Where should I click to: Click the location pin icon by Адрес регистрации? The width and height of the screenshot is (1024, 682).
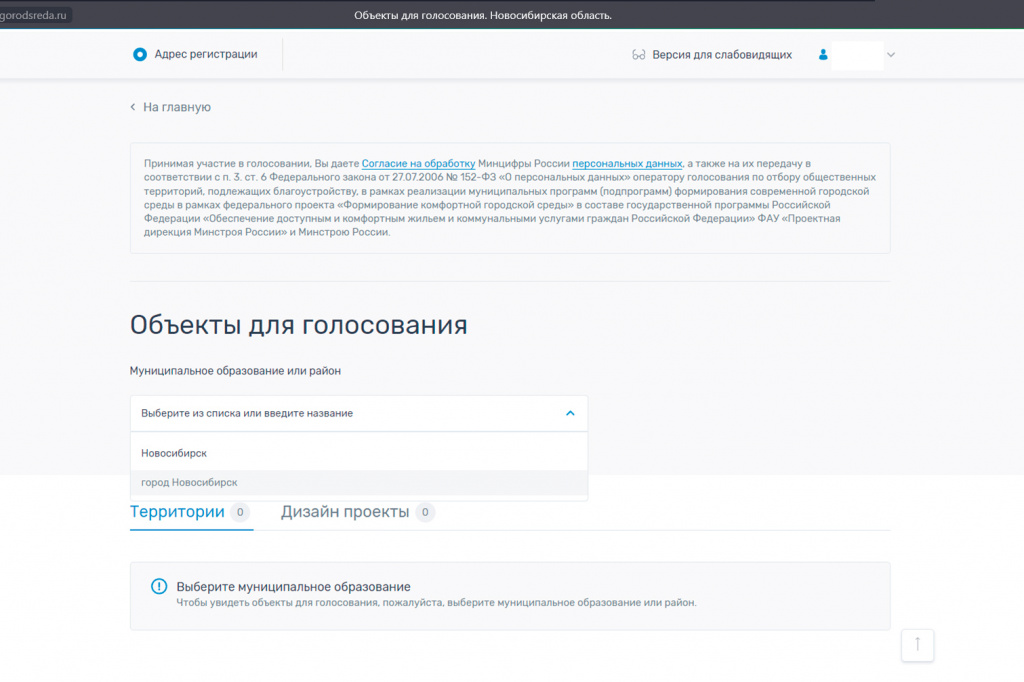pyautogui.click(x=140, y=55)
